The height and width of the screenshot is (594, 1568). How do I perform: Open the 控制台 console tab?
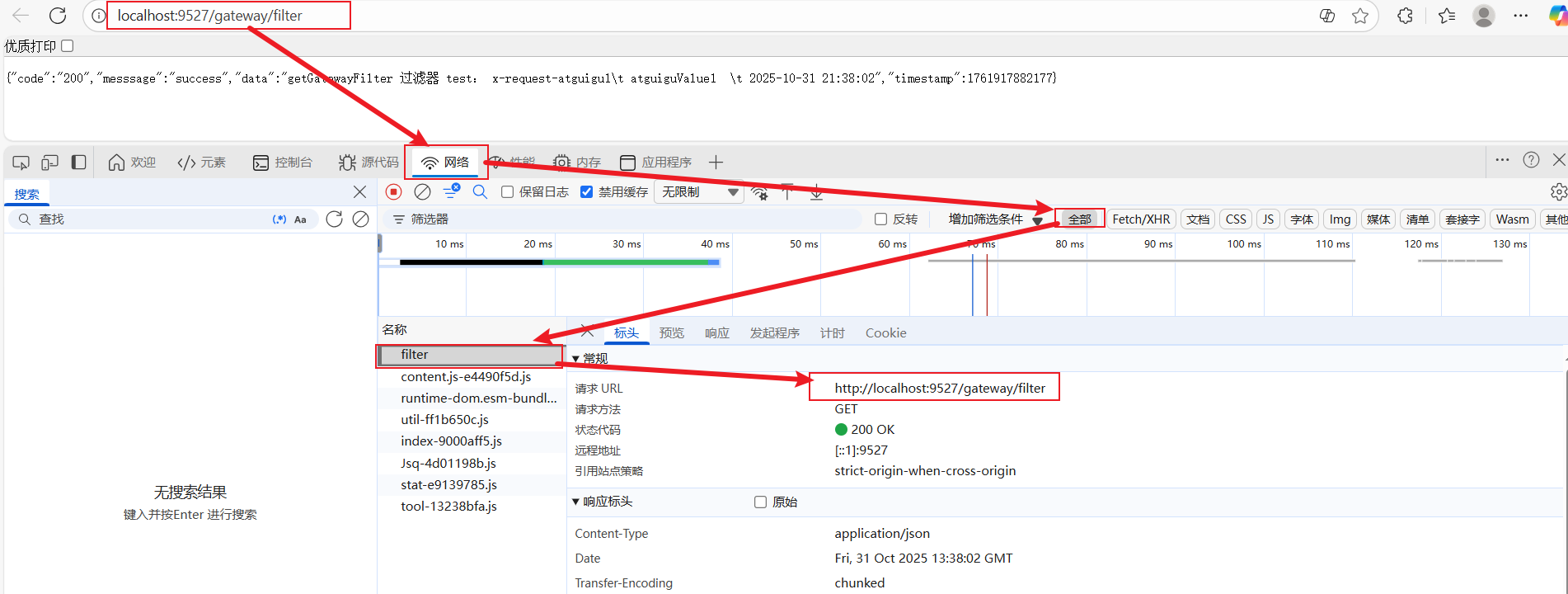(x=283, y=163)
